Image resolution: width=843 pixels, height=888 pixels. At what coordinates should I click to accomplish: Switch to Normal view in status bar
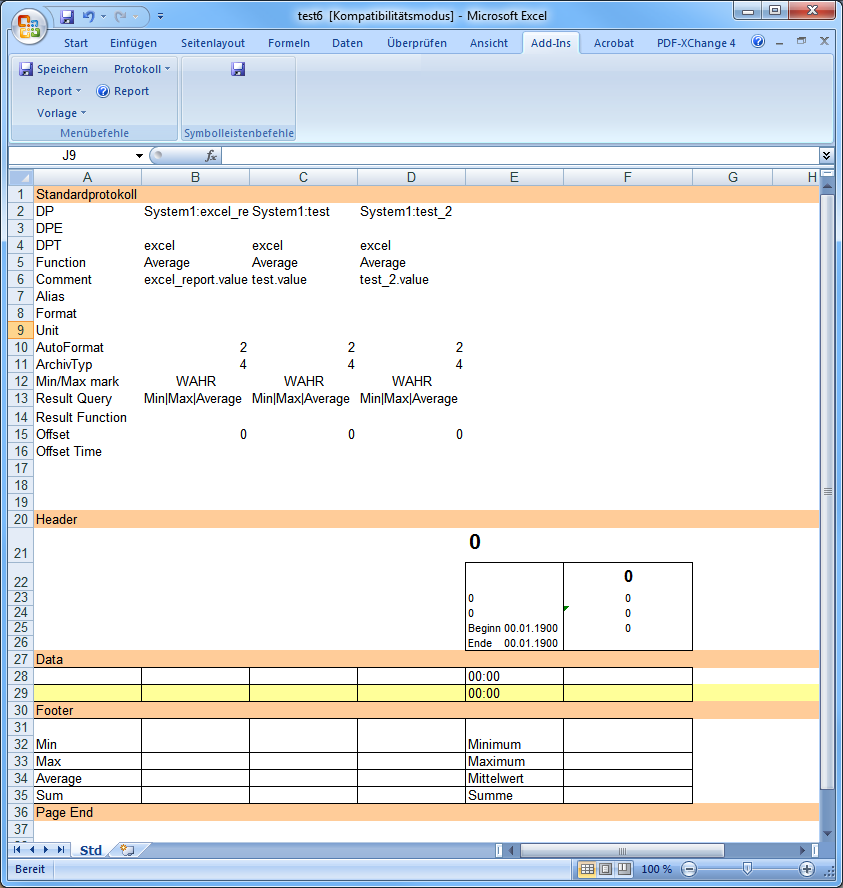click(x=588, y=869)
